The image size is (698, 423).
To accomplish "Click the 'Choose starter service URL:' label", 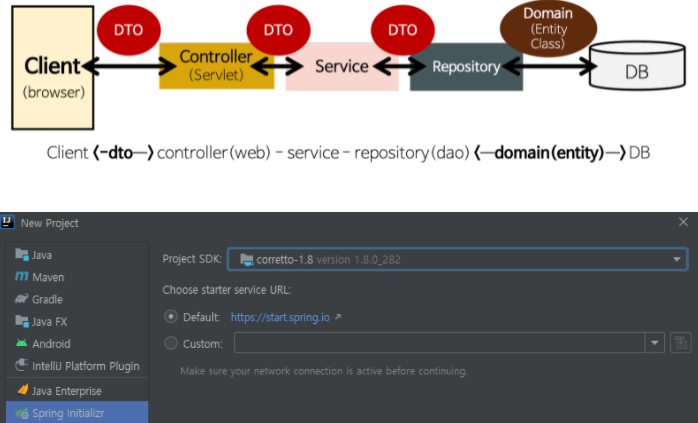I will coord(227,290).
